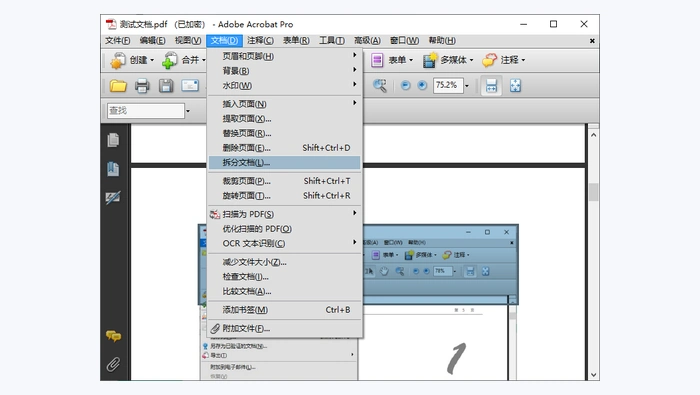Click the Forms (表单) toolbar icon
700x395 pixels.
[377, 60]
